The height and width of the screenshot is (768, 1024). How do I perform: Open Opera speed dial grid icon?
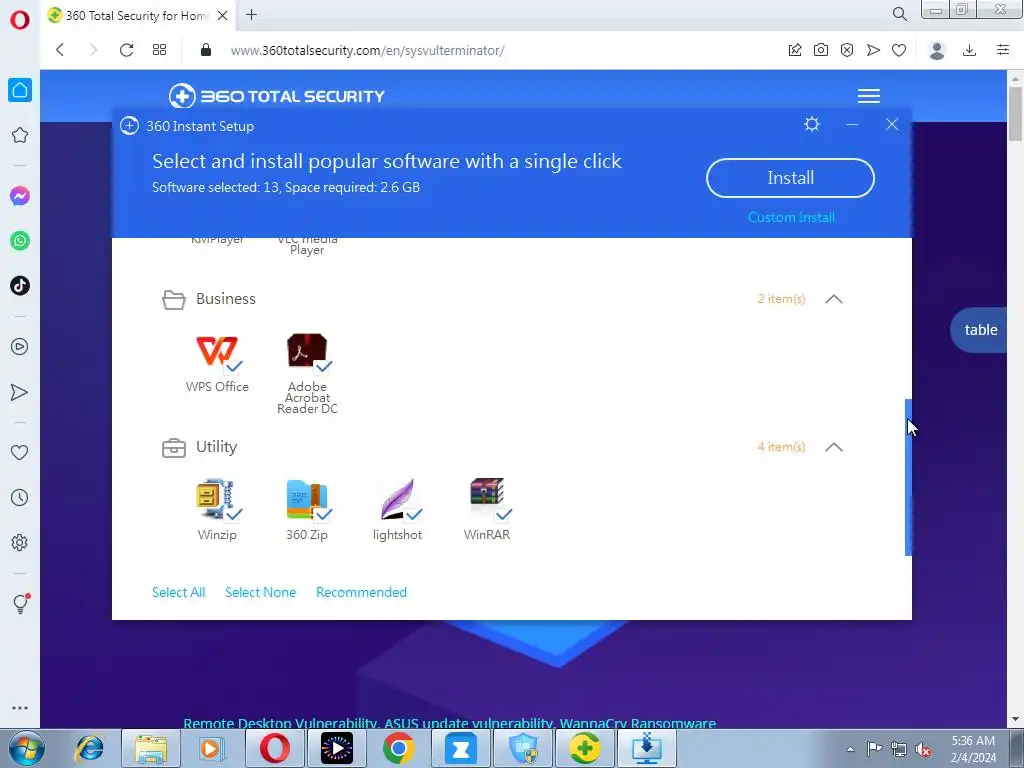point(159,50)
